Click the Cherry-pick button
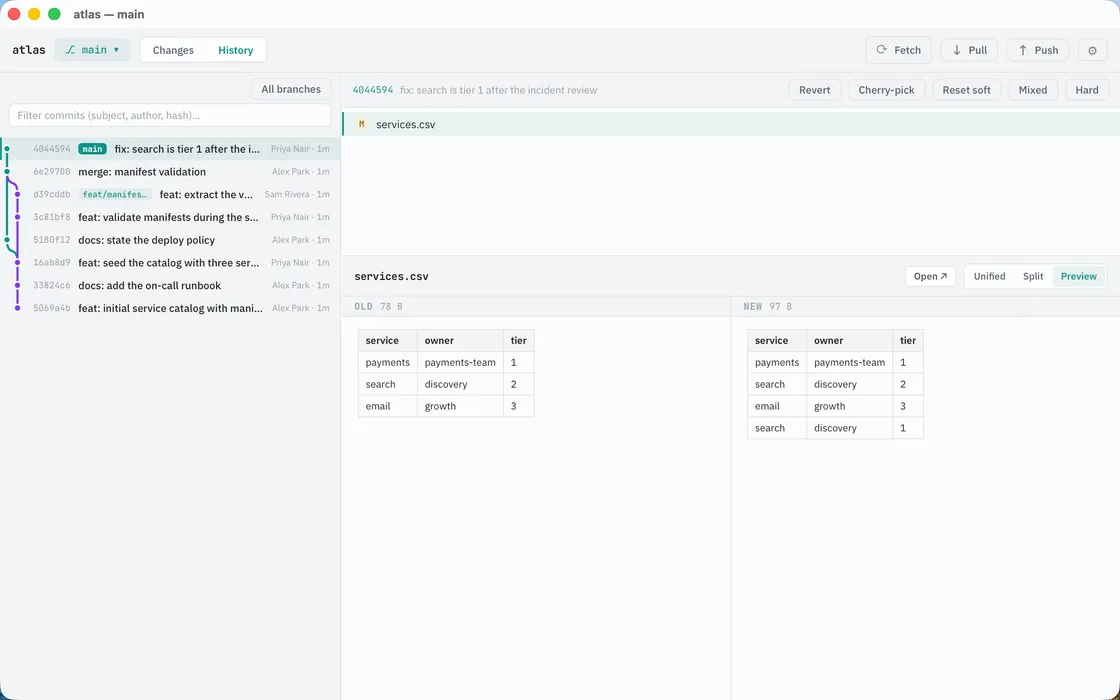Screen dimensions: 1120x700 [886, 90]
